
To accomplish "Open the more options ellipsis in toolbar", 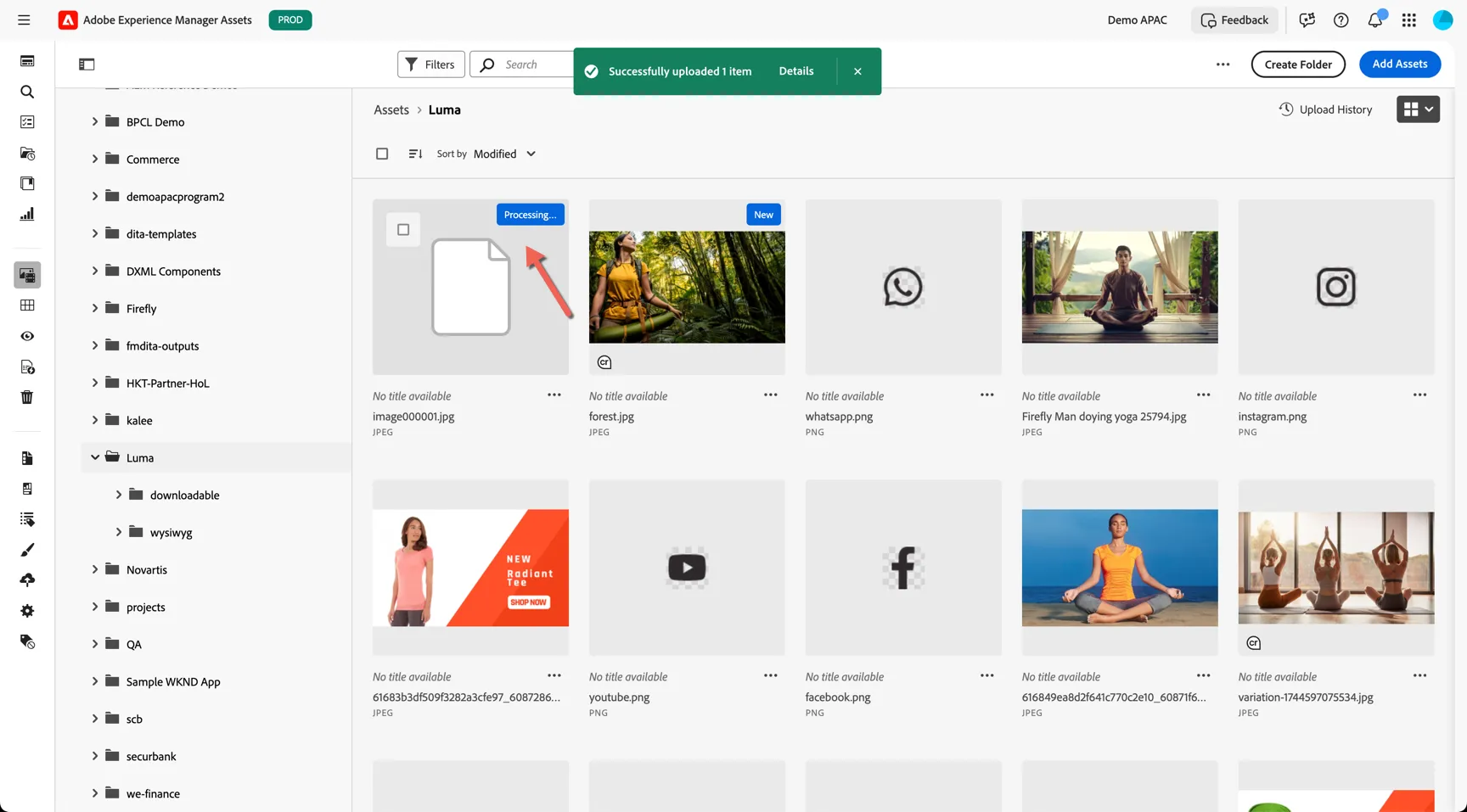I will tap(1222, 64).
